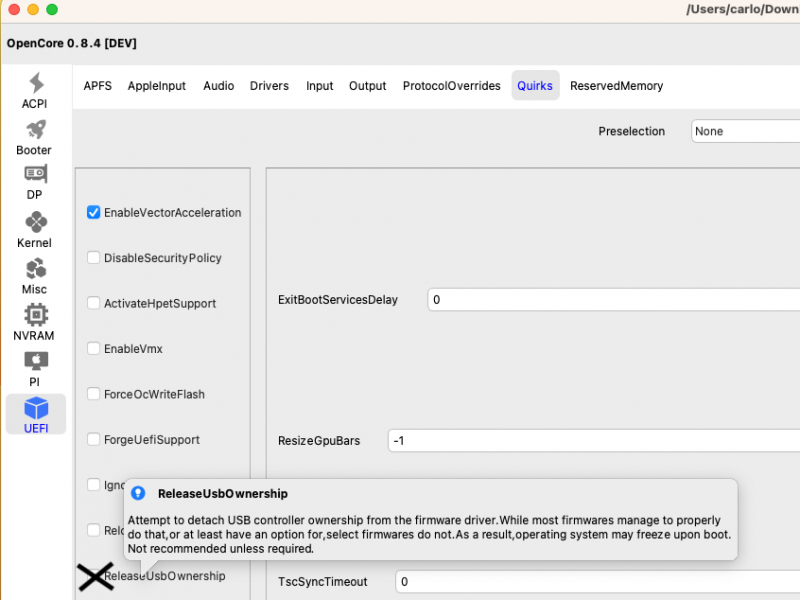Open the DP section from the sidebar
This screenshot has height=600, width=800.
(34, 184)
